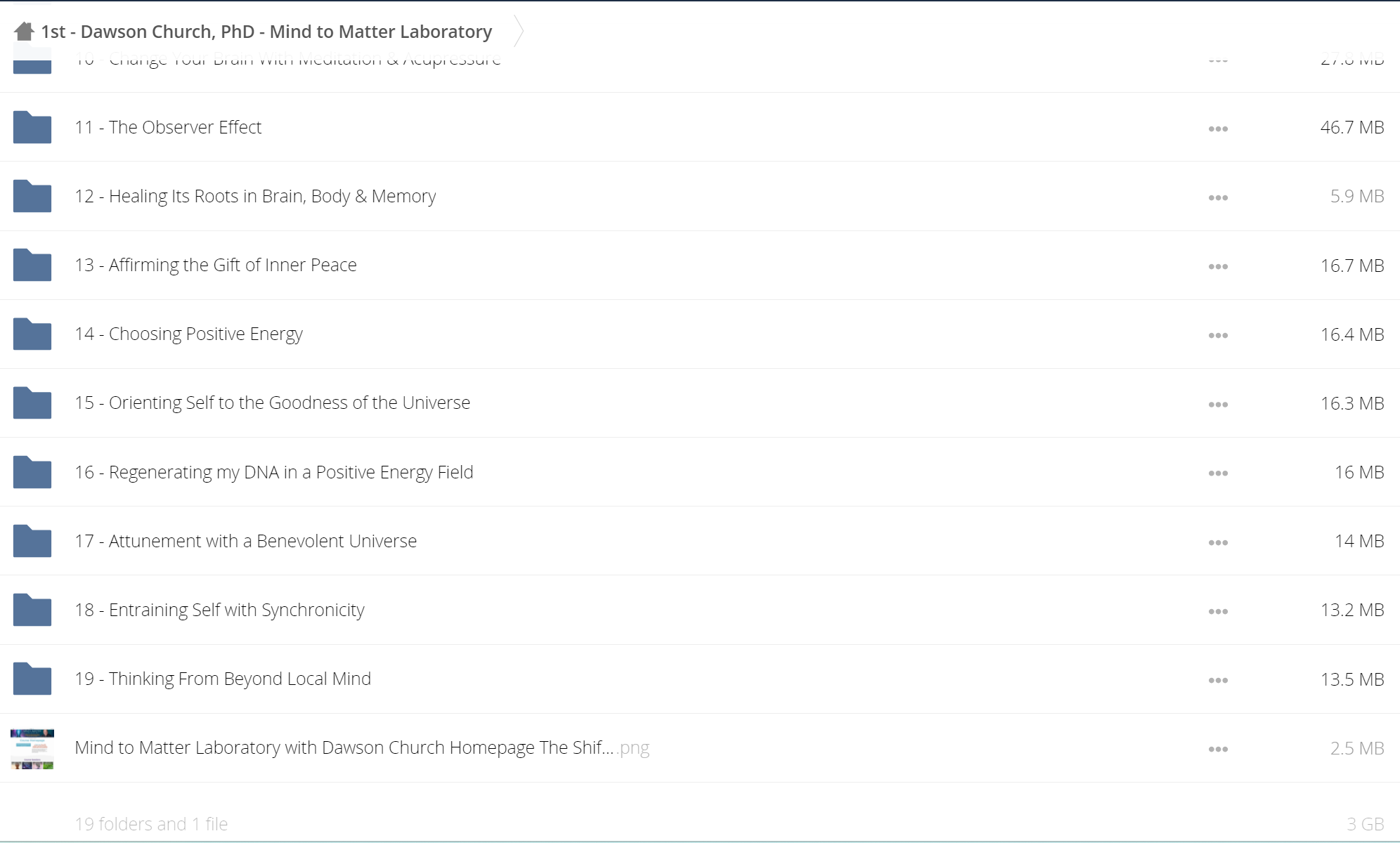Screen dimensions: 1400x843
Task: Open the Mind to Matter Laboratory Homepage png file
Action: pyautogui.click(x=362, y=747)
